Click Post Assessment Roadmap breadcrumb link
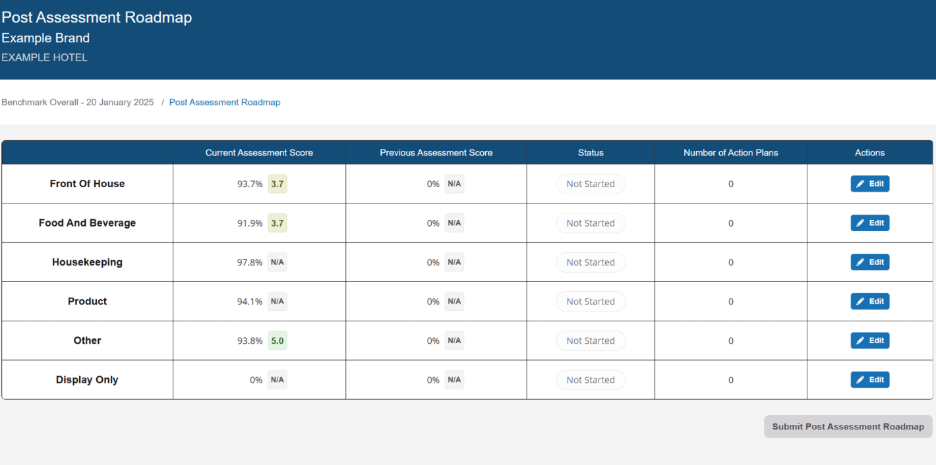 point(225,102)
